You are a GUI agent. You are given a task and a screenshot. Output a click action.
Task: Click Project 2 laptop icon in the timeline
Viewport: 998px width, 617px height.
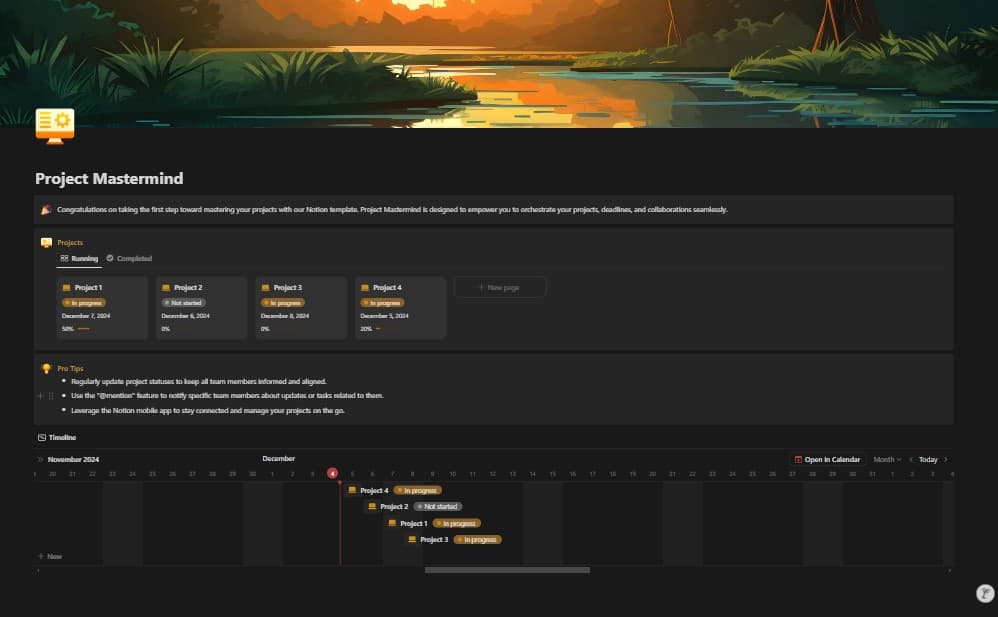(372, 506)
